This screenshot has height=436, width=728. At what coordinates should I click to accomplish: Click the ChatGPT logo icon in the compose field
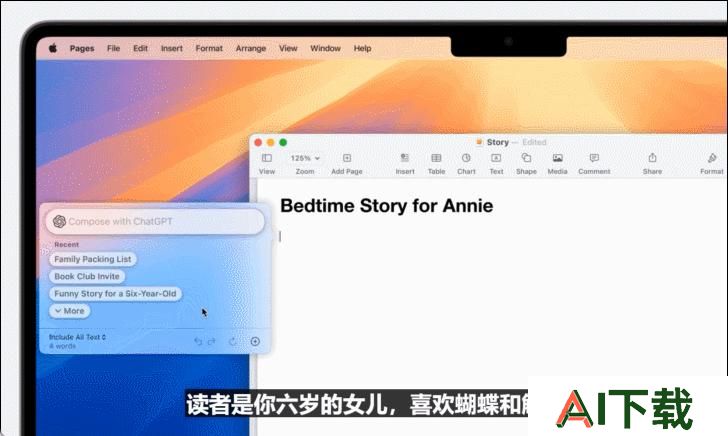point(59,221)
